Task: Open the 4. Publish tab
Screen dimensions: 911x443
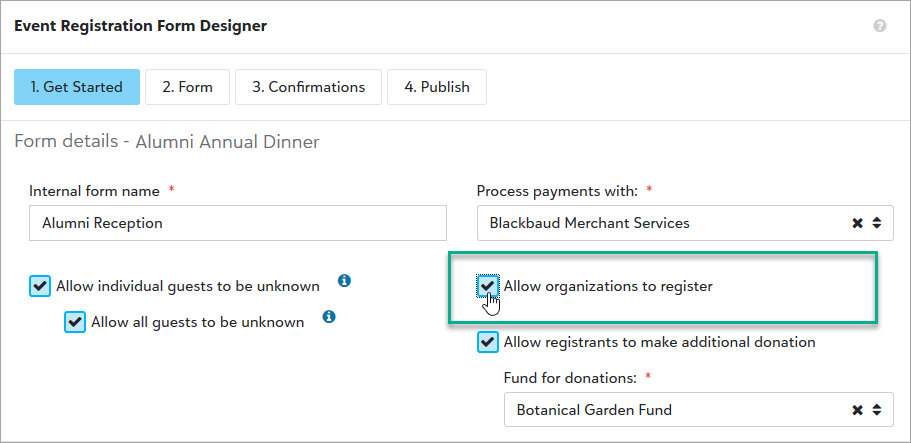Action: pyautogui.click(x=437, y=87)
